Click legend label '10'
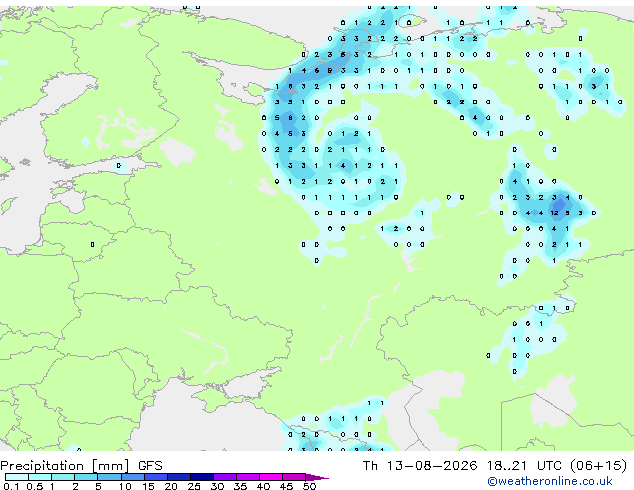The width and height of the screenshot is (634, 490). pyautogui.click(x=125, y=486)
